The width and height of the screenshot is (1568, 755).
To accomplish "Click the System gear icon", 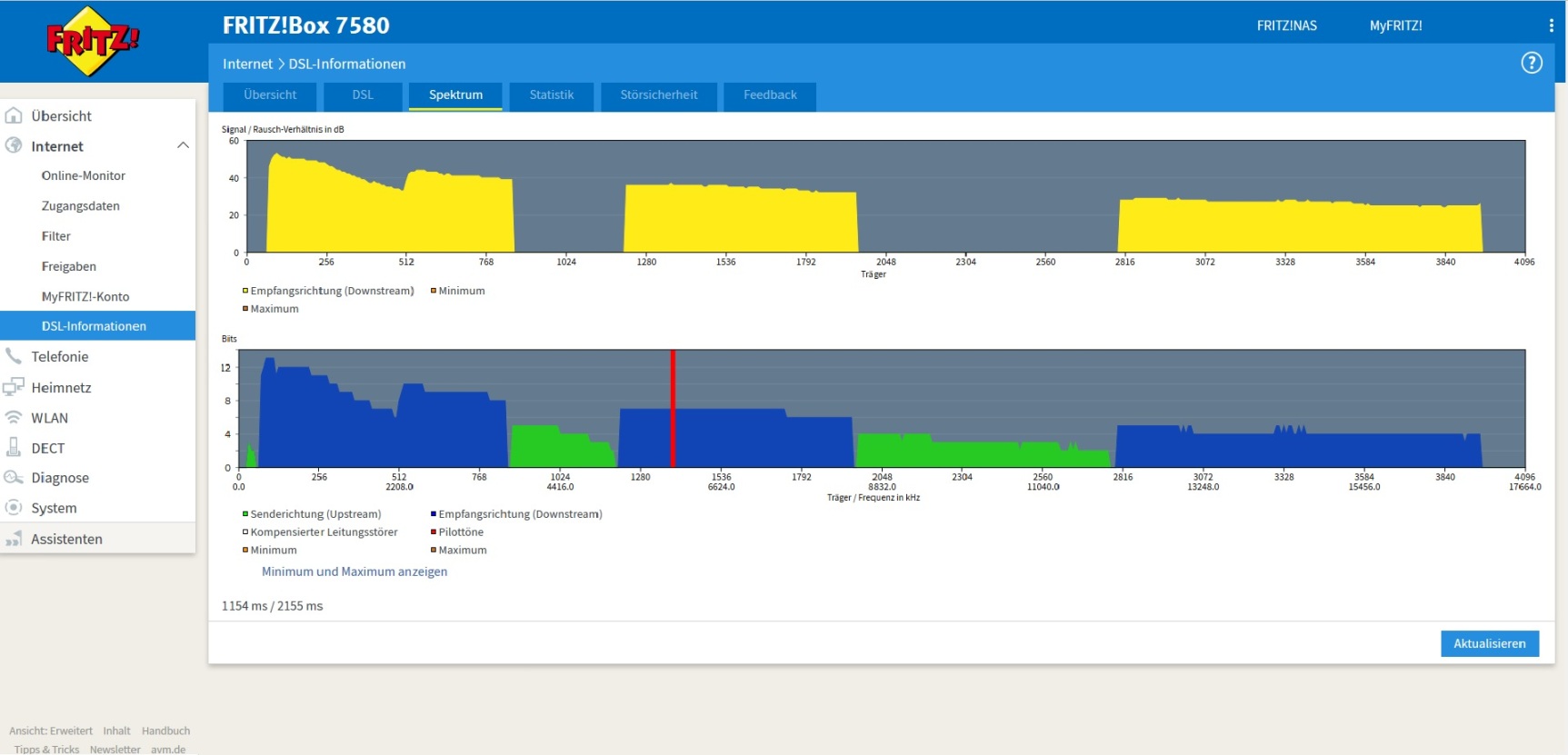I will pos(14,507).
